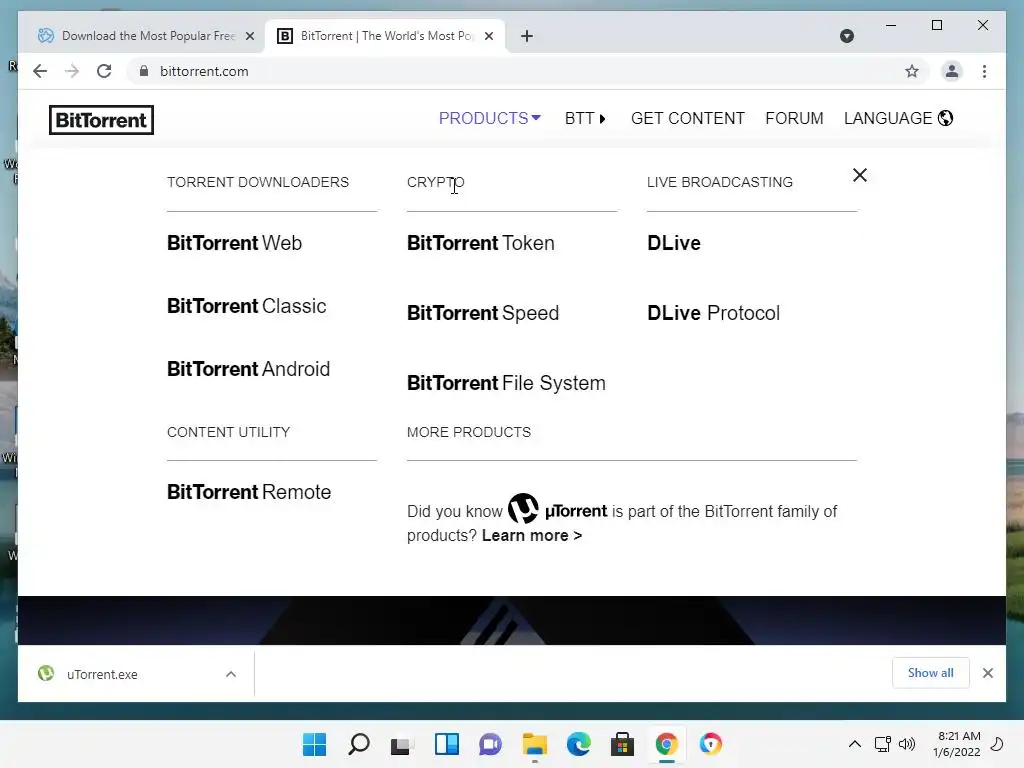Screen dimensions: 1024x768
Task: Click Google Chrome taskbar icon
Action: click(x=666, y=744)
